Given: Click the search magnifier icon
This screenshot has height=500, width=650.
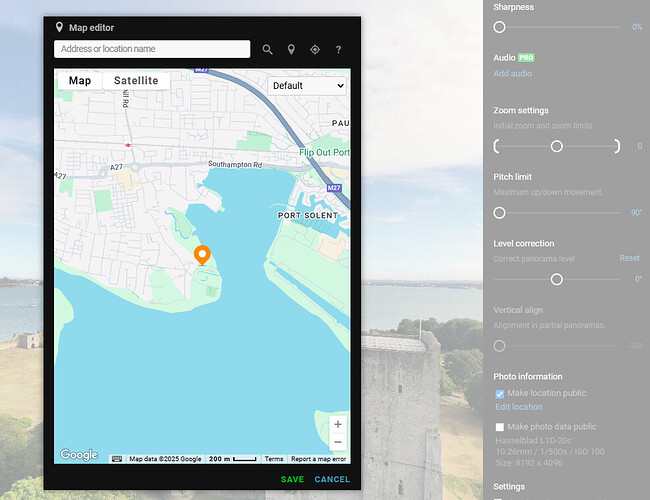Looking at the screenshot, I should pos(267,49).
